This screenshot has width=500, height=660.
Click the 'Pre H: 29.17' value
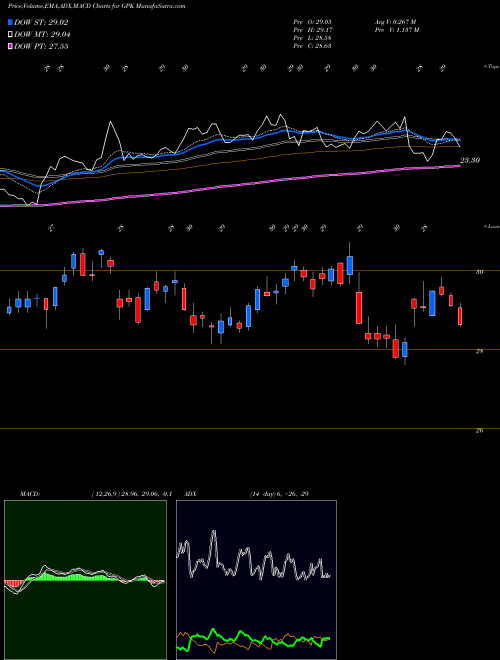pos(312,30)
